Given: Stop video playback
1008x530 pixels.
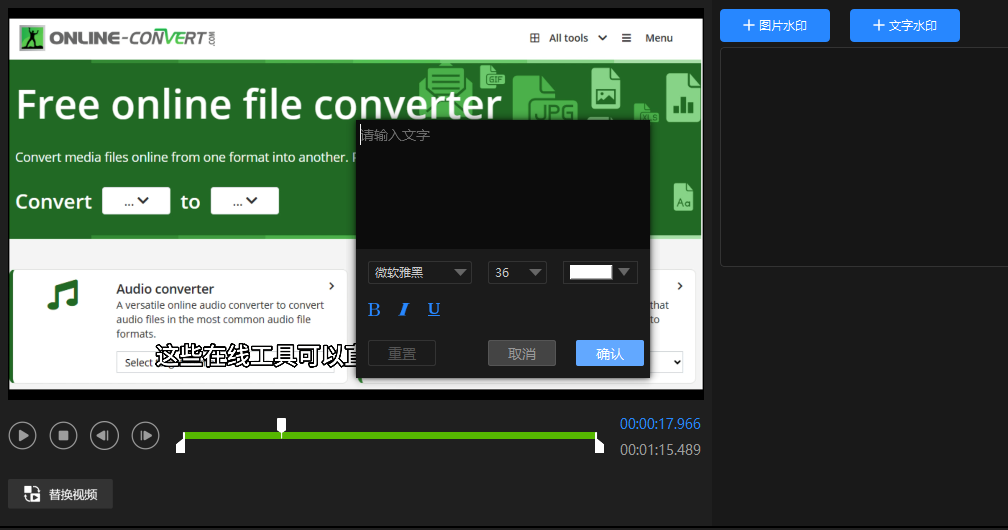Looking at the screenshot, I should point(64,435).
